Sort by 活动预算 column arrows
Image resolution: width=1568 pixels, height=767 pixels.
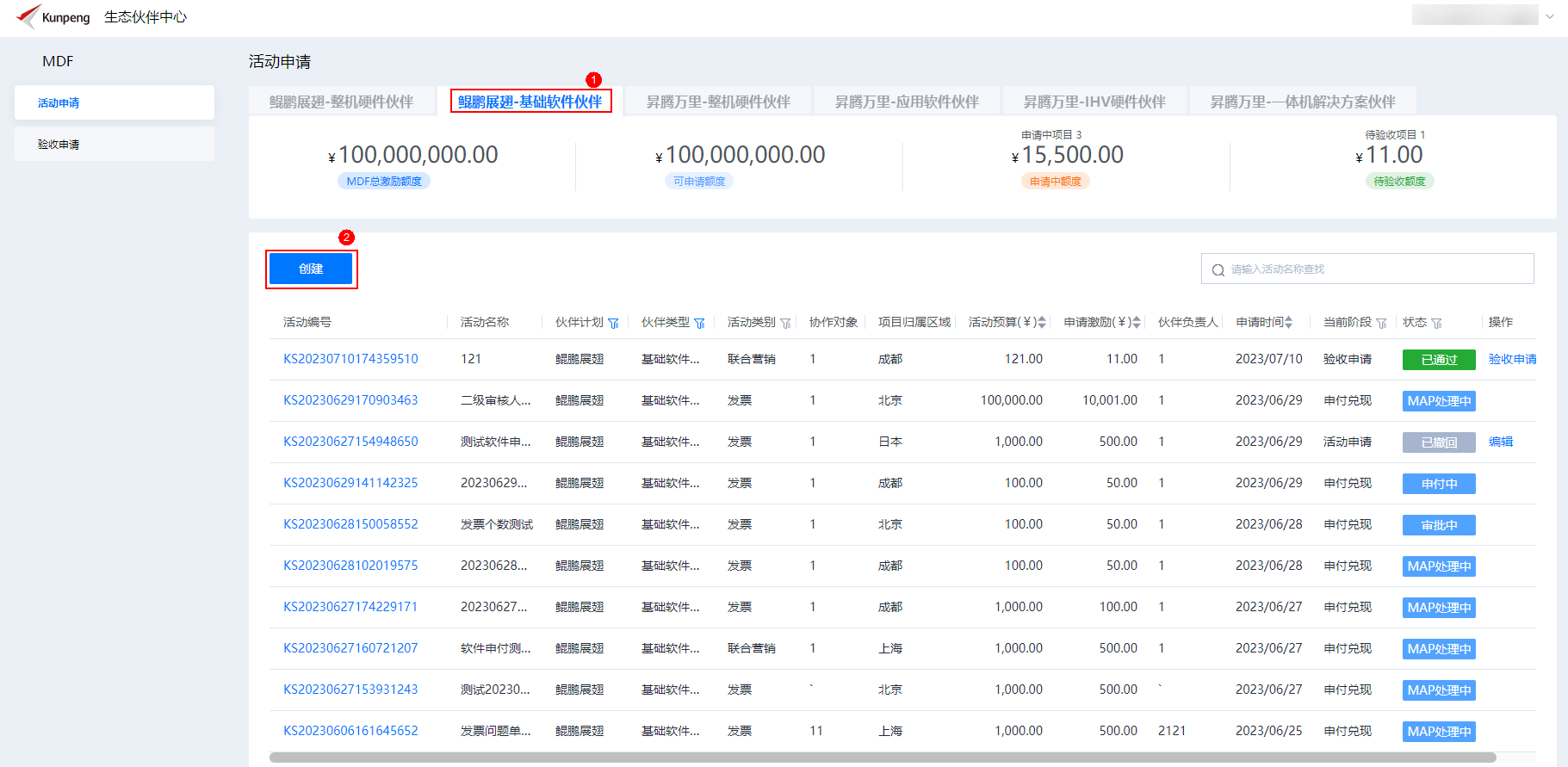pos(1042,322)
